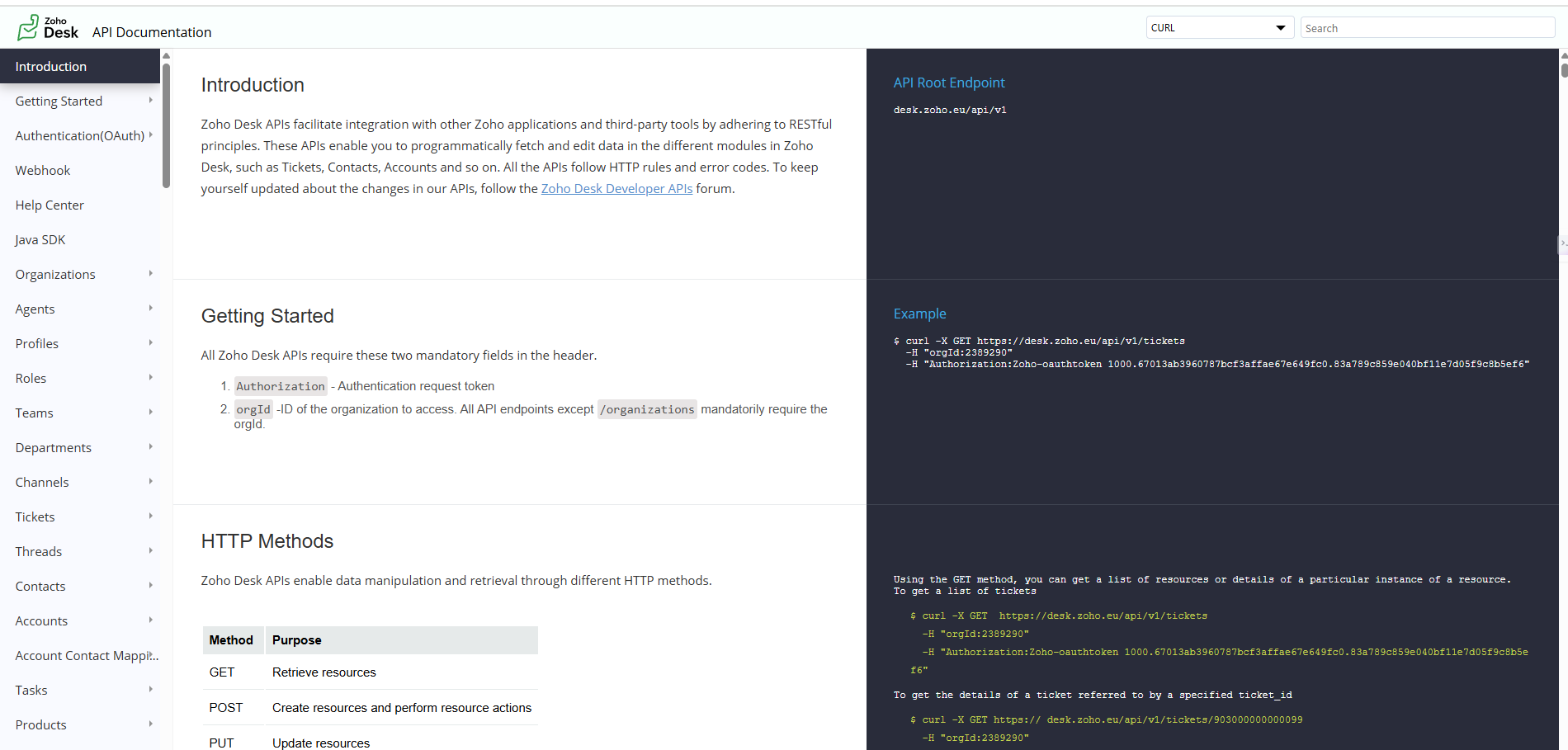Focus the Search input field

tap(1428, 28)
